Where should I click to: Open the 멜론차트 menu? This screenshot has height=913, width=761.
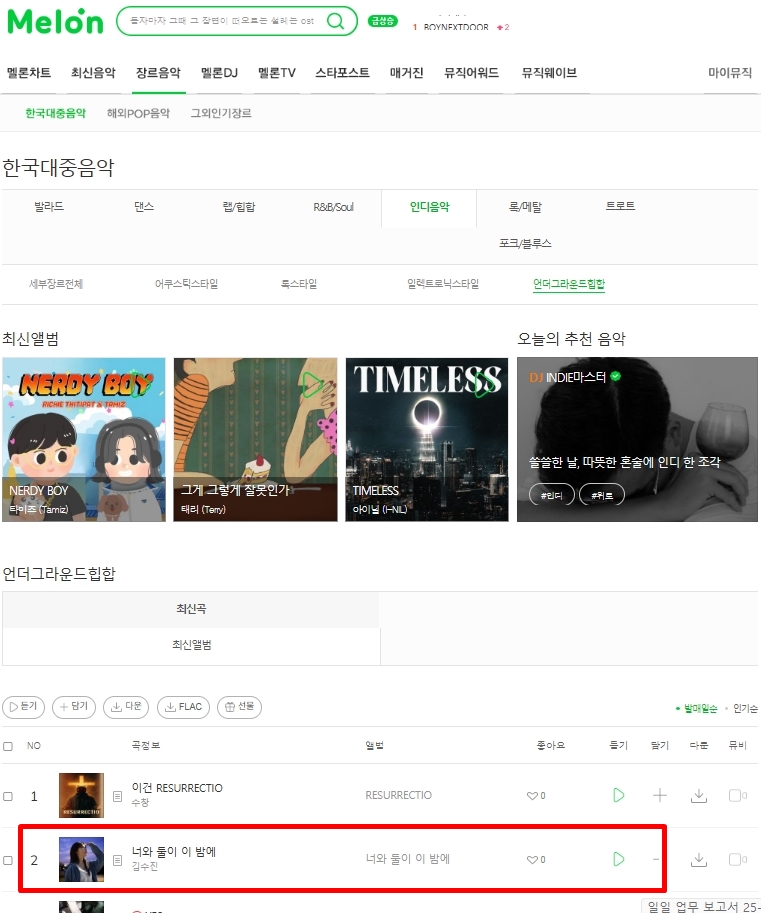(x=29, y=73)
